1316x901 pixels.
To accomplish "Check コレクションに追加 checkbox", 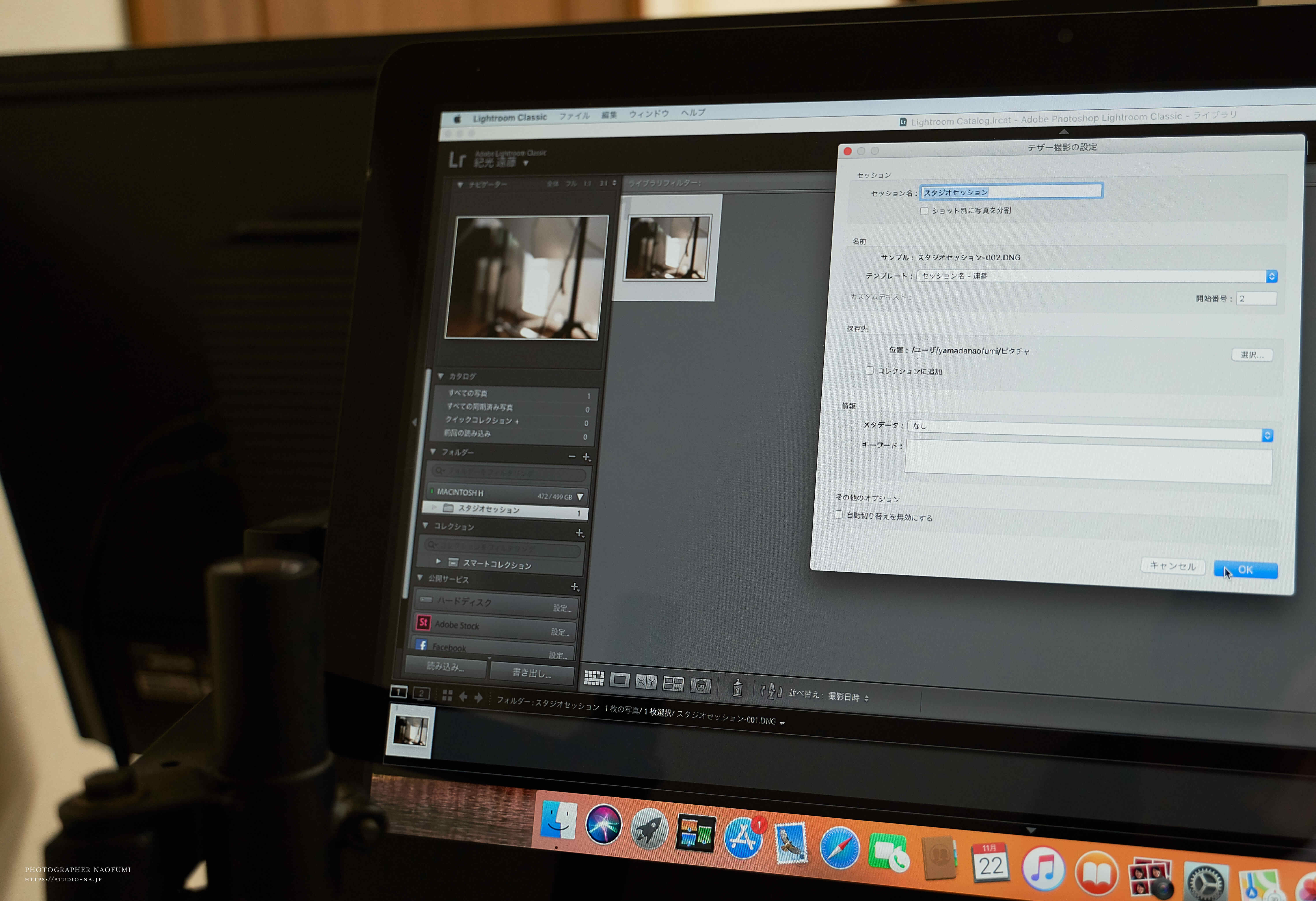I will click(870, 371).
